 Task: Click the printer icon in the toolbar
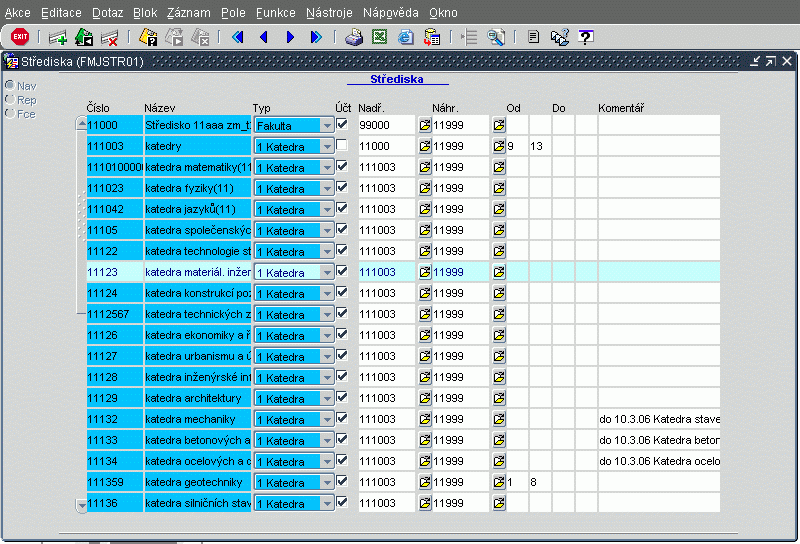pyautogui.click(x=353, y=37)
